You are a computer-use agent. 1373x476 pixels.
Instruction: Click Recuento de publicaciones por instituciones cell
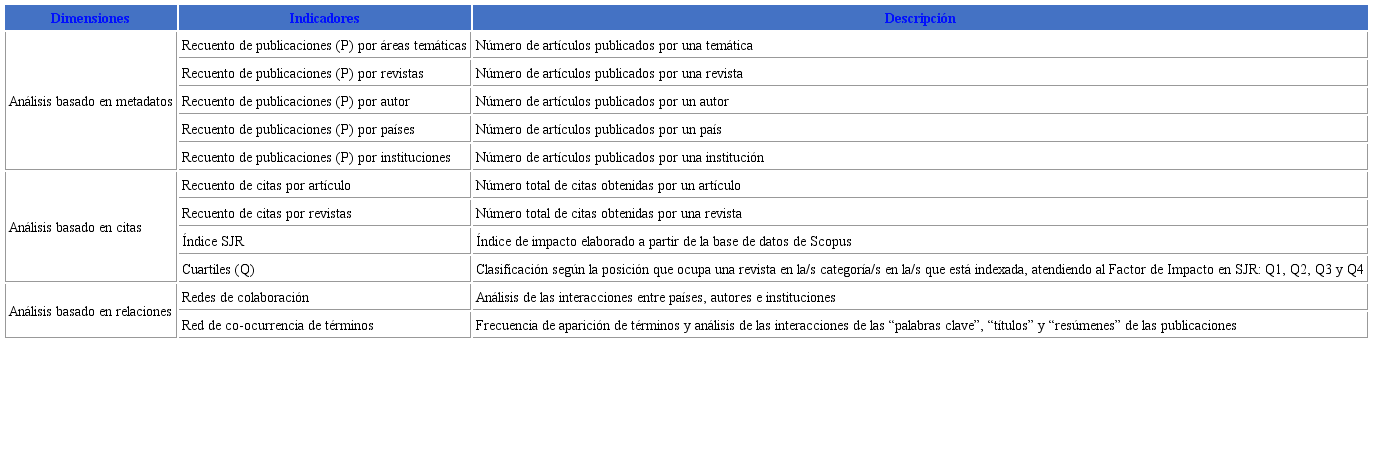click(x=316, y=157)
